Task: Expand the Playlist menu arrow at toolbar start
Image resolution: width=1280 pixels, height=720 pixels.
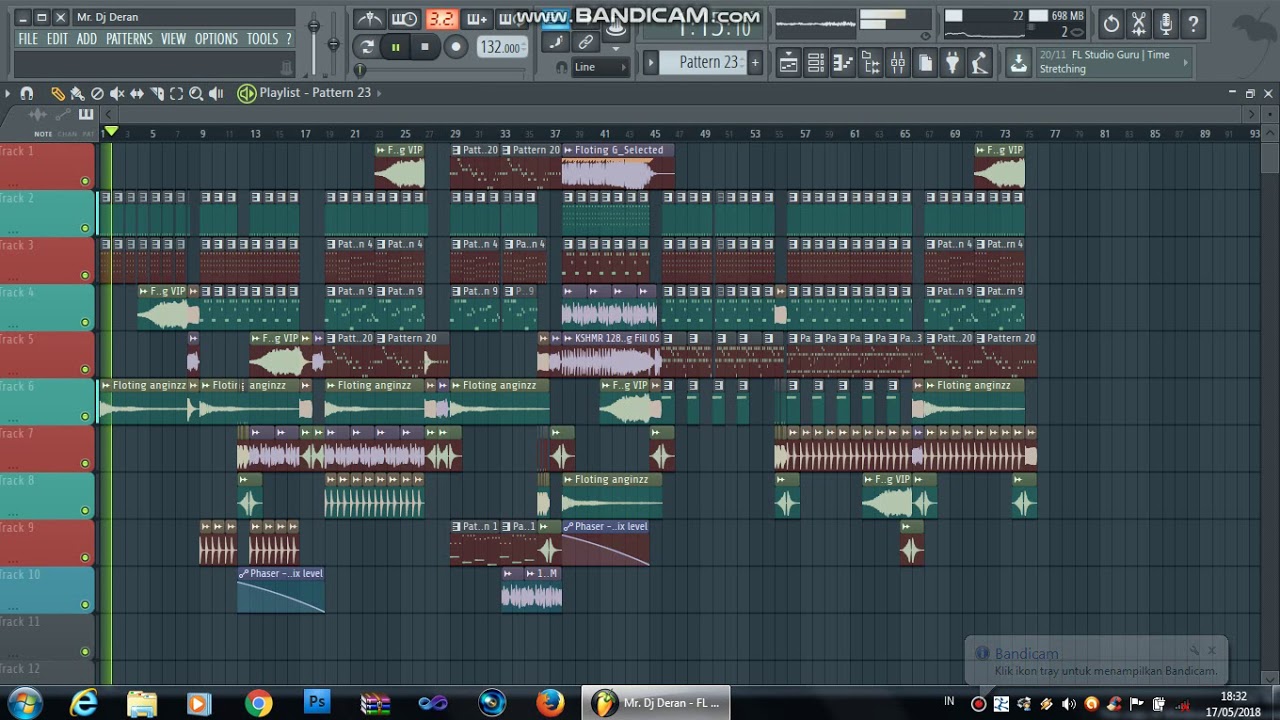Action: tap(8, 93)
